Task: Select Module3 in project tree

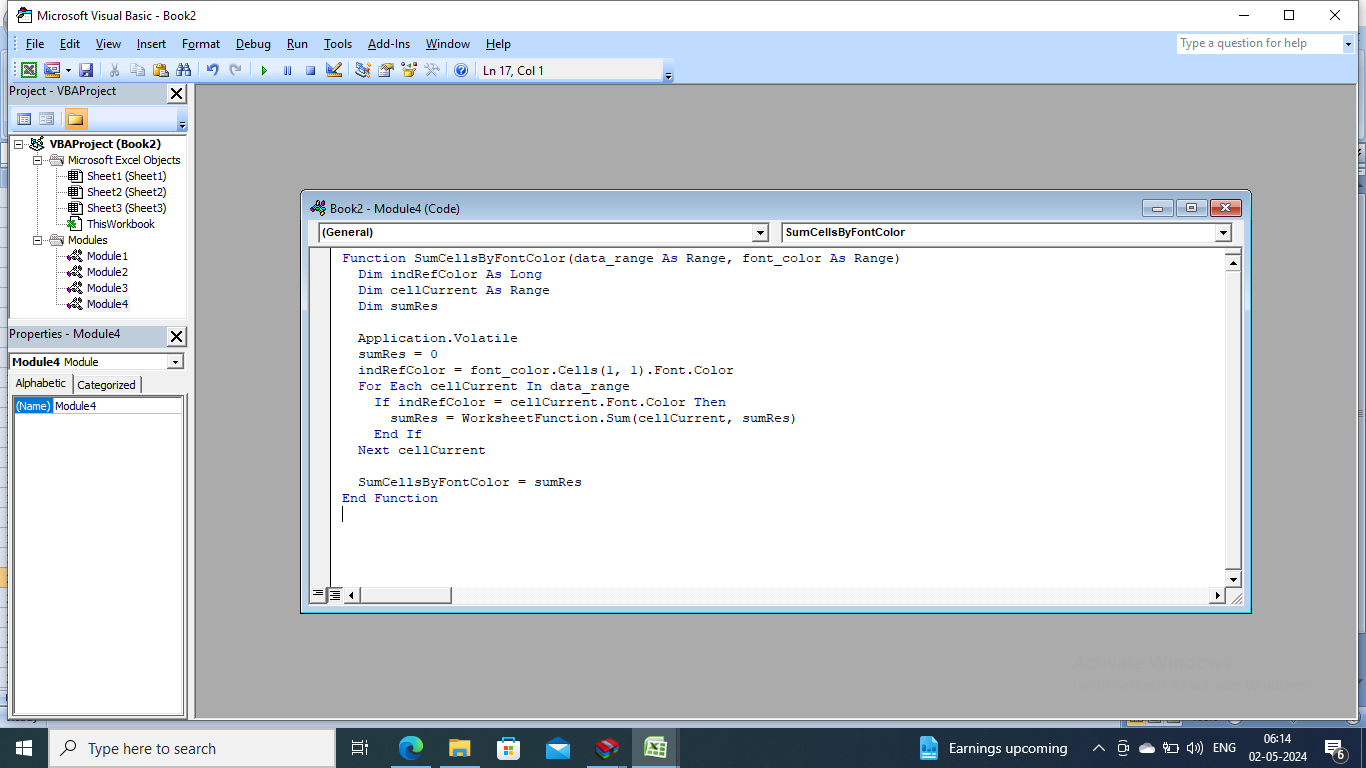Action: 107,288
